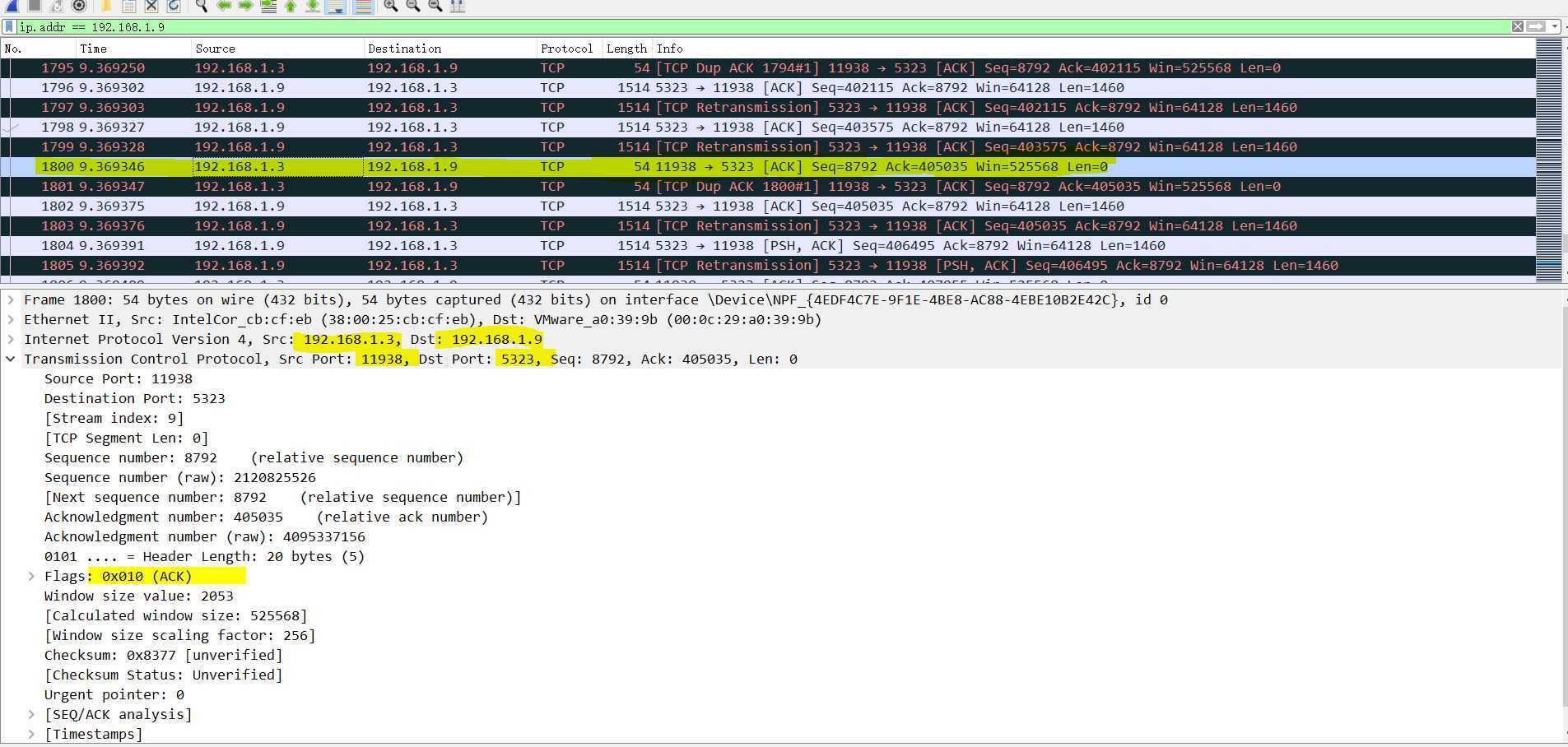Screen dimensions: 1568x747
Task: Select Destination Port: 5323 field
Action: click(135, 398)
